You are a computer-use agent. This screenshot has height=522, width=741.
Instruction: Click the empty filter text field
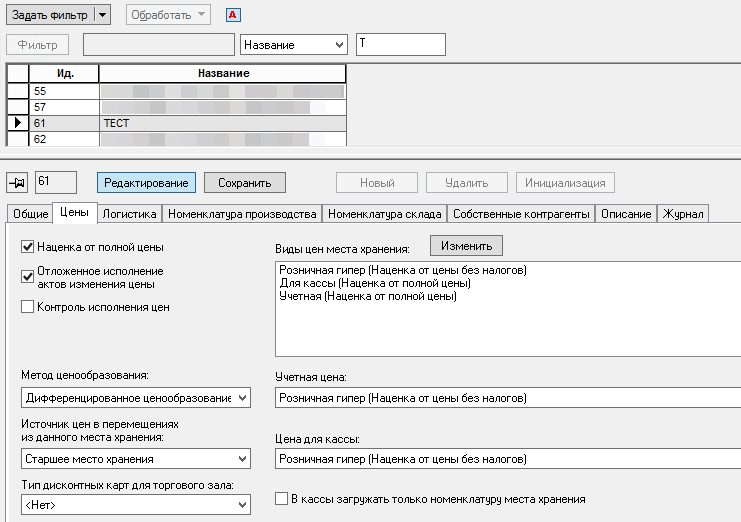tap(159, 44)
